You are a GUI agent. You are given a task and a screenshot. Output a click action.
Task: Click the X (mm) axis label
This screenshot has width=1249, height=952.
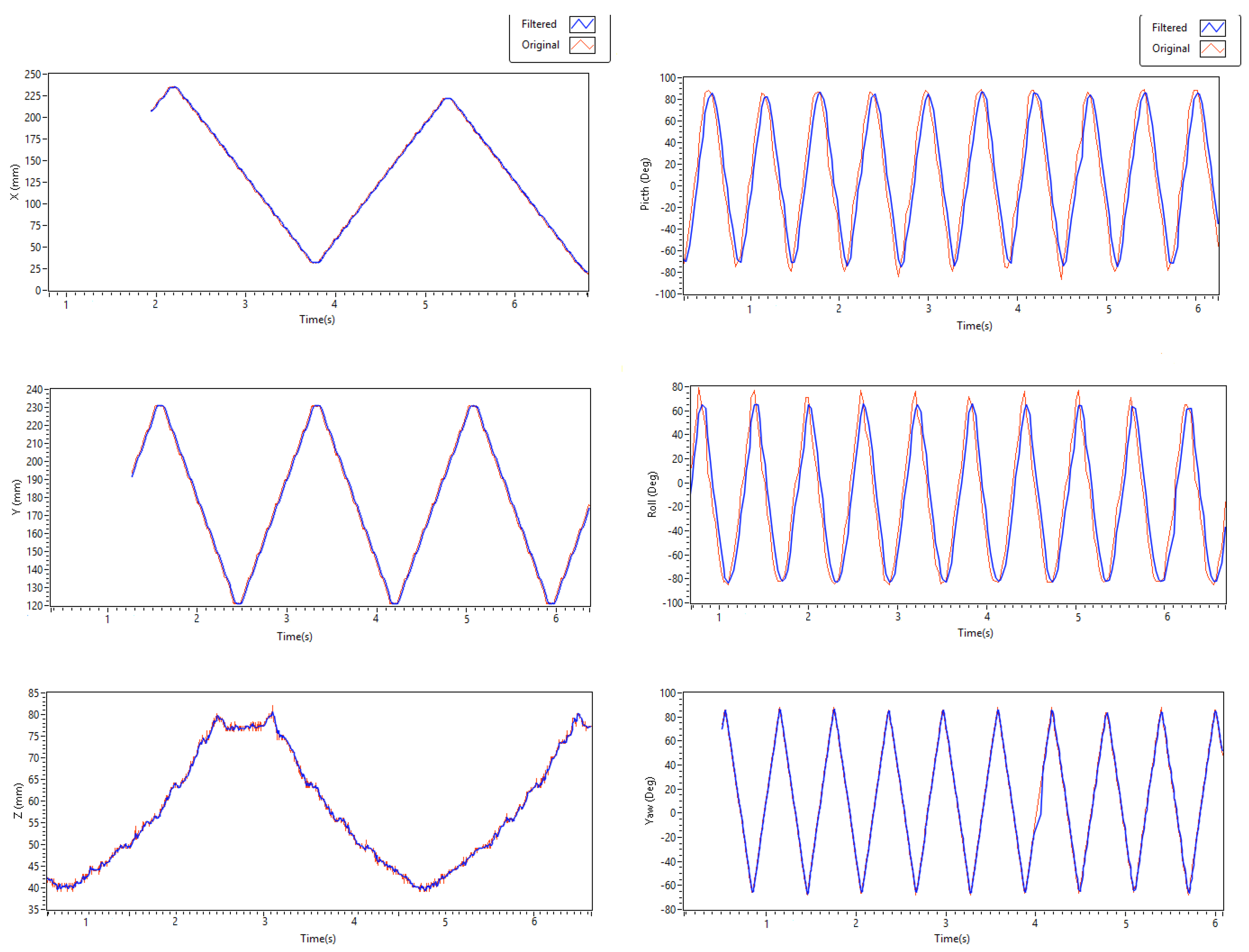point(15,182)
